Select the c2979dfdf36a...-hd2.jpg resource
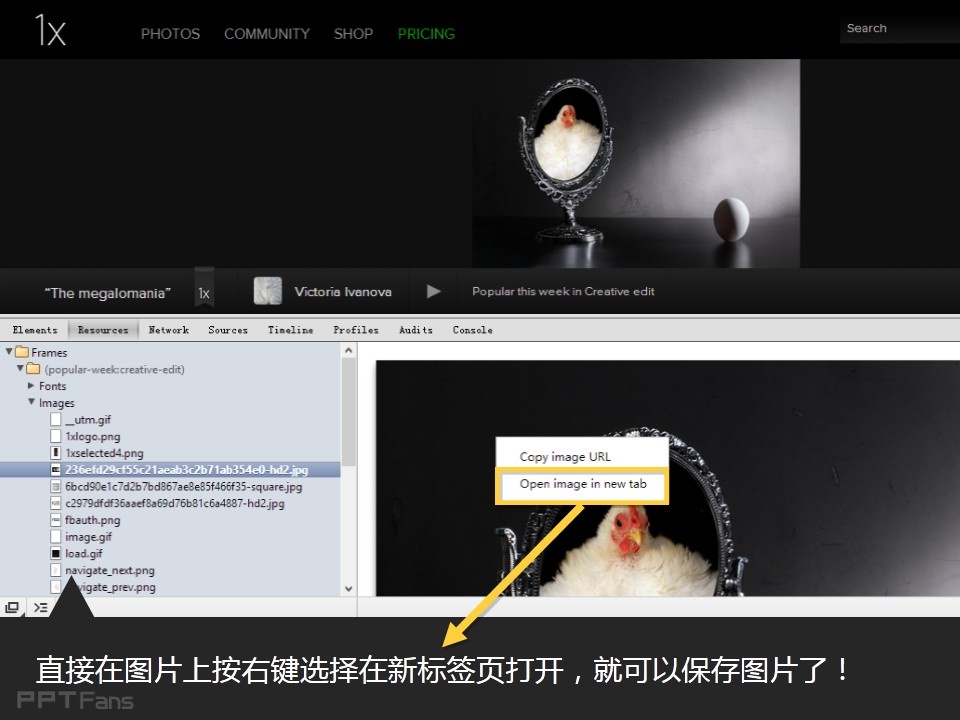This screenshot has width=960, height=720. click(175, 503)
